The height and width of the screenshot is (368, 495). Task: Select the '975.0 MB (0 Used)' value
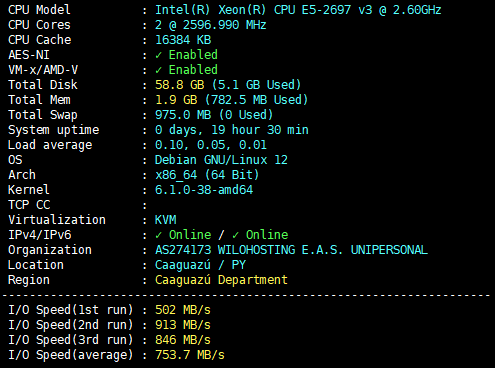[214, 115]
